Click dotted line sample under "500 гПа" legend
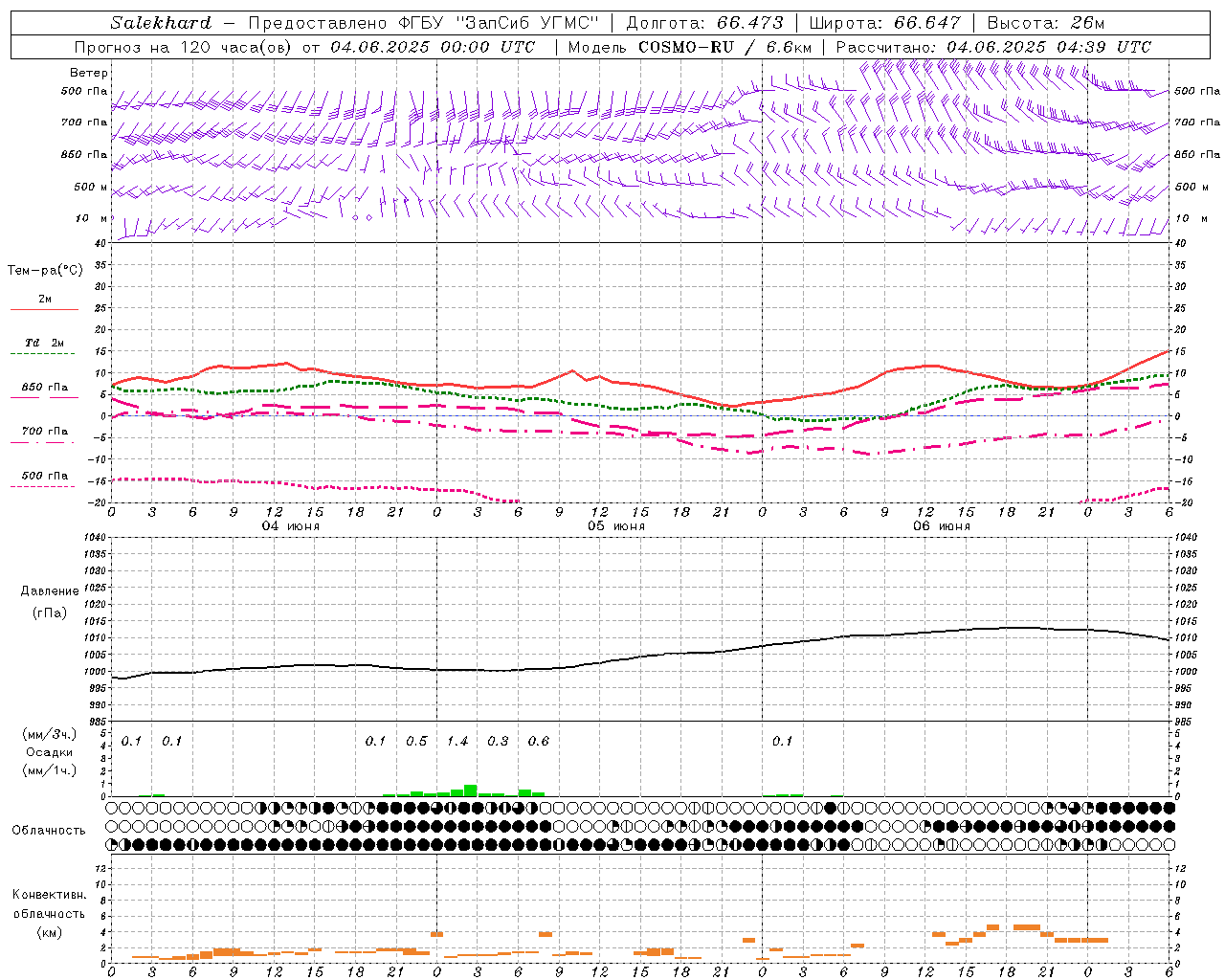Viewport: 1225px width, 980px height. point(43,487)
